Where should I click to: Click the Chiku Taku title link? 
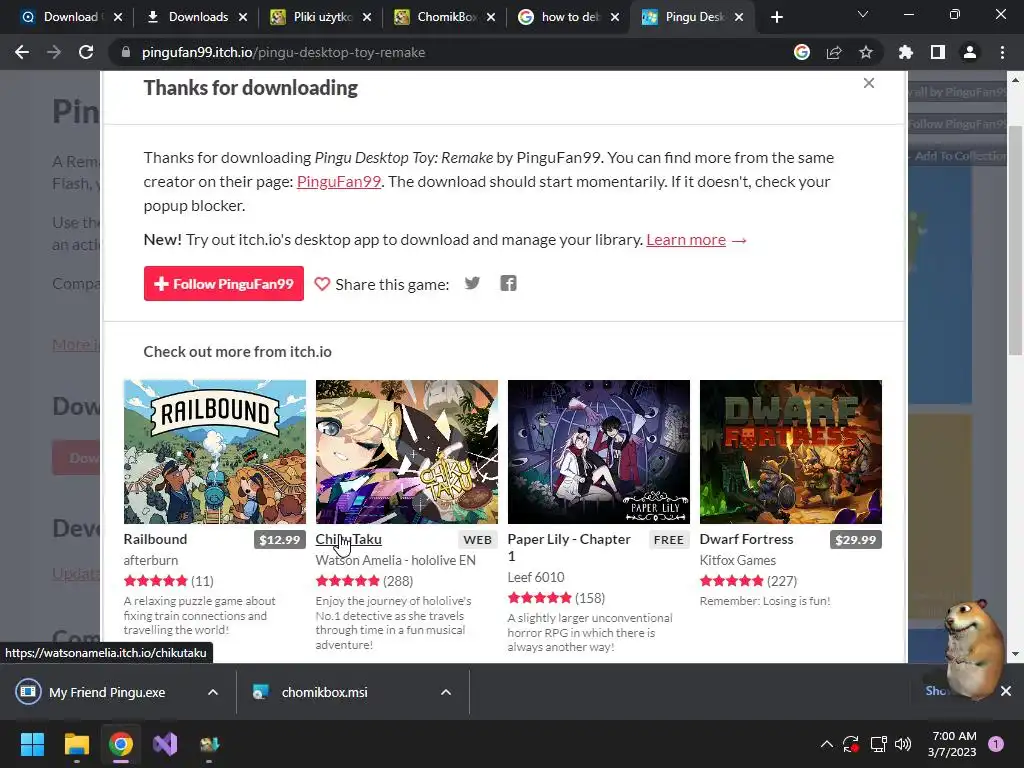click(349, 539)
